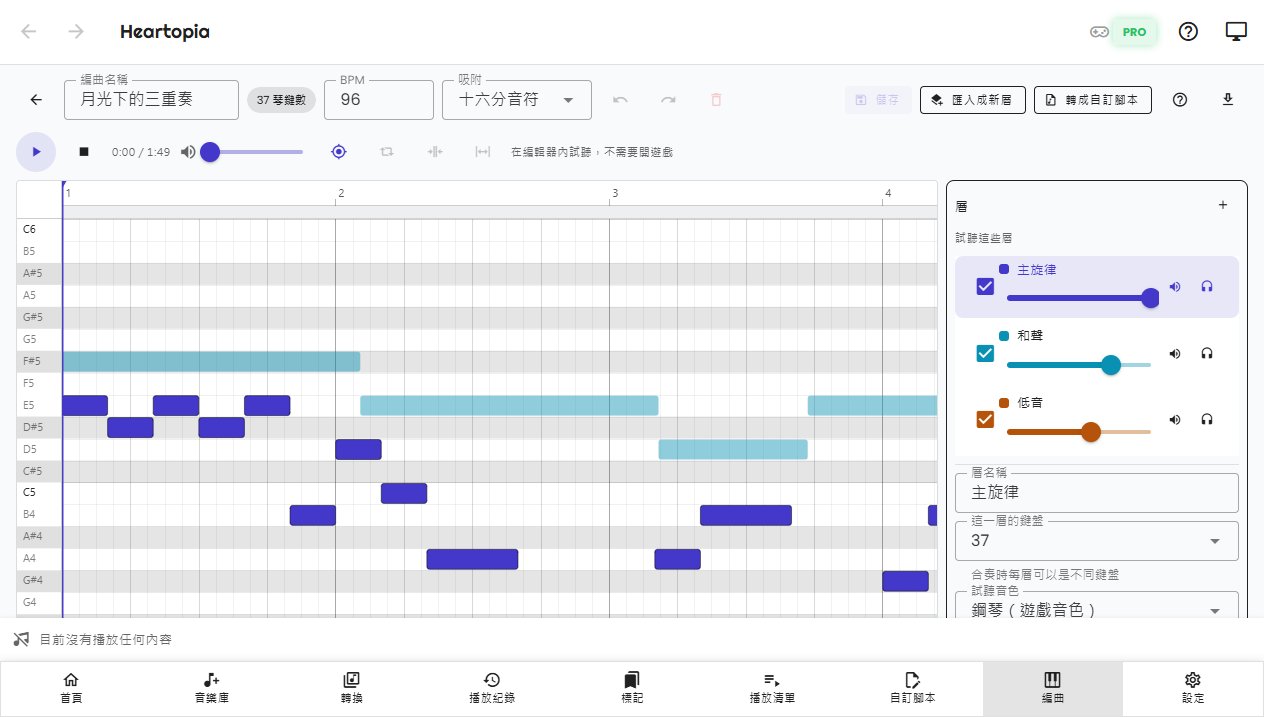Solo 低音 layer with headphones icon

[1207, 420]
